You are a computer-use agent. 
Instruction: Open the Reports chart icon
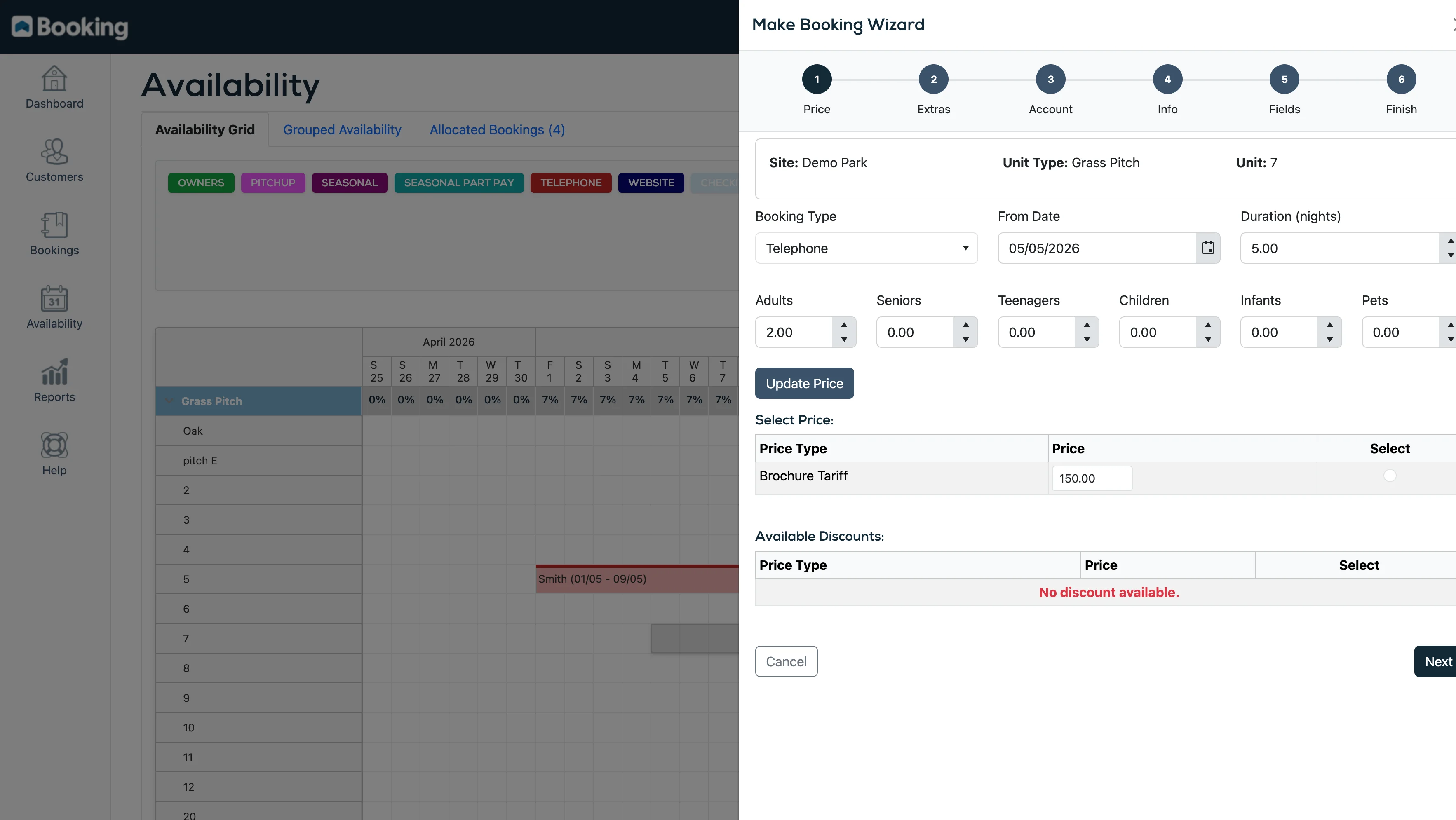click(x=54, y=372)
